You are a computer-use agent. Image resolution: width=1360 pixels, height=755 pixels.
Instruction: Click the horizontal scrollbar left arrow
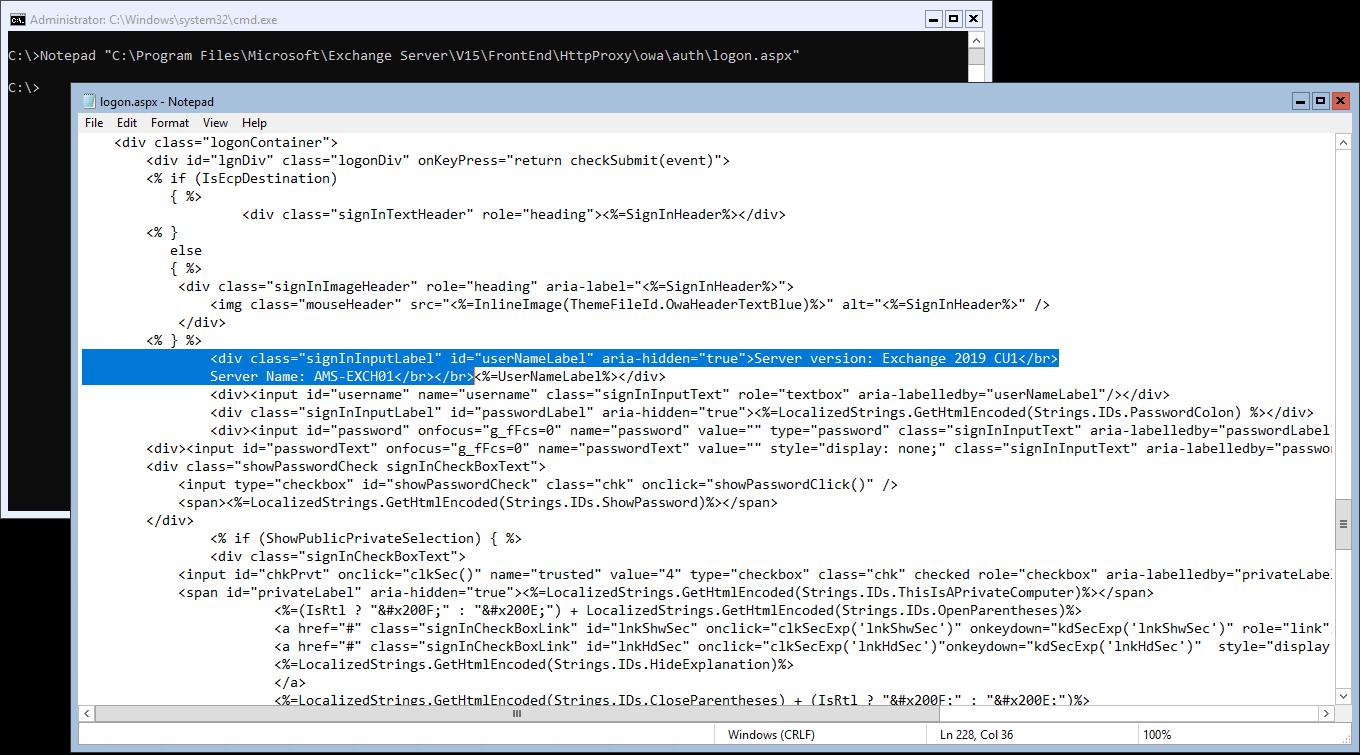click(87, 713)
